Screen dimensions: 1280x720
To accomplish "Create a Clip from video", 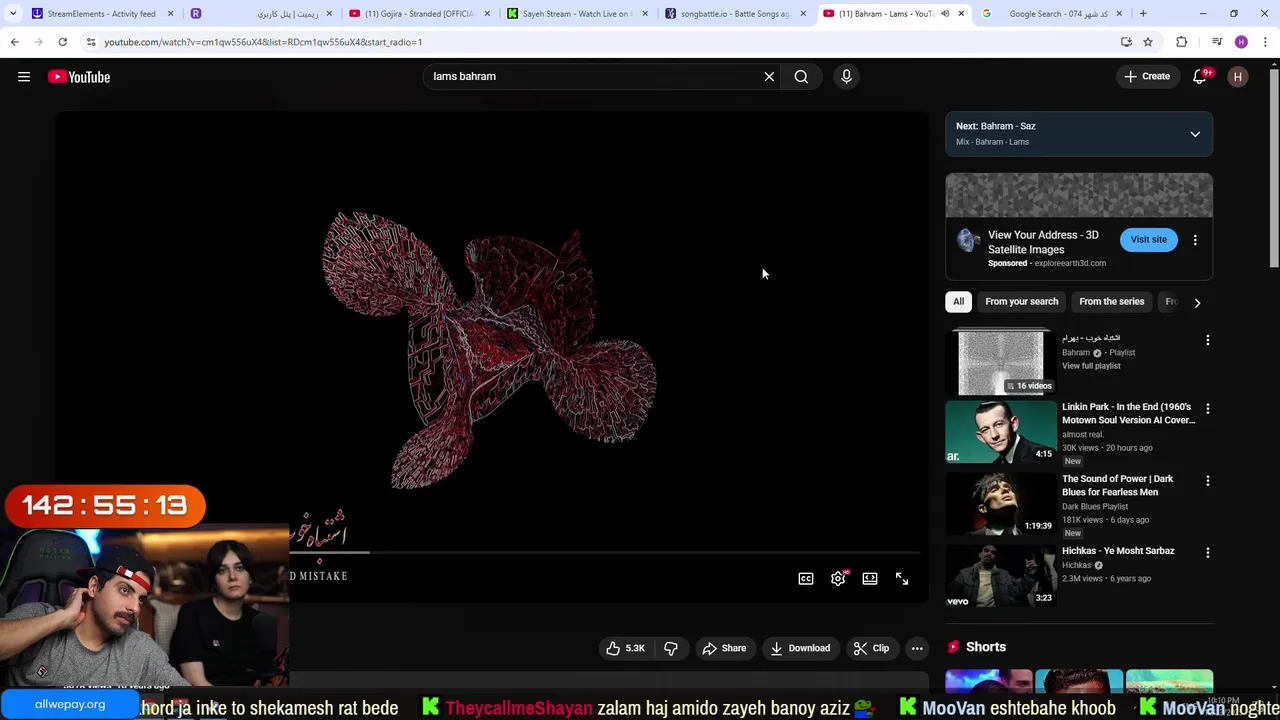I will click(x=871, y=648).
